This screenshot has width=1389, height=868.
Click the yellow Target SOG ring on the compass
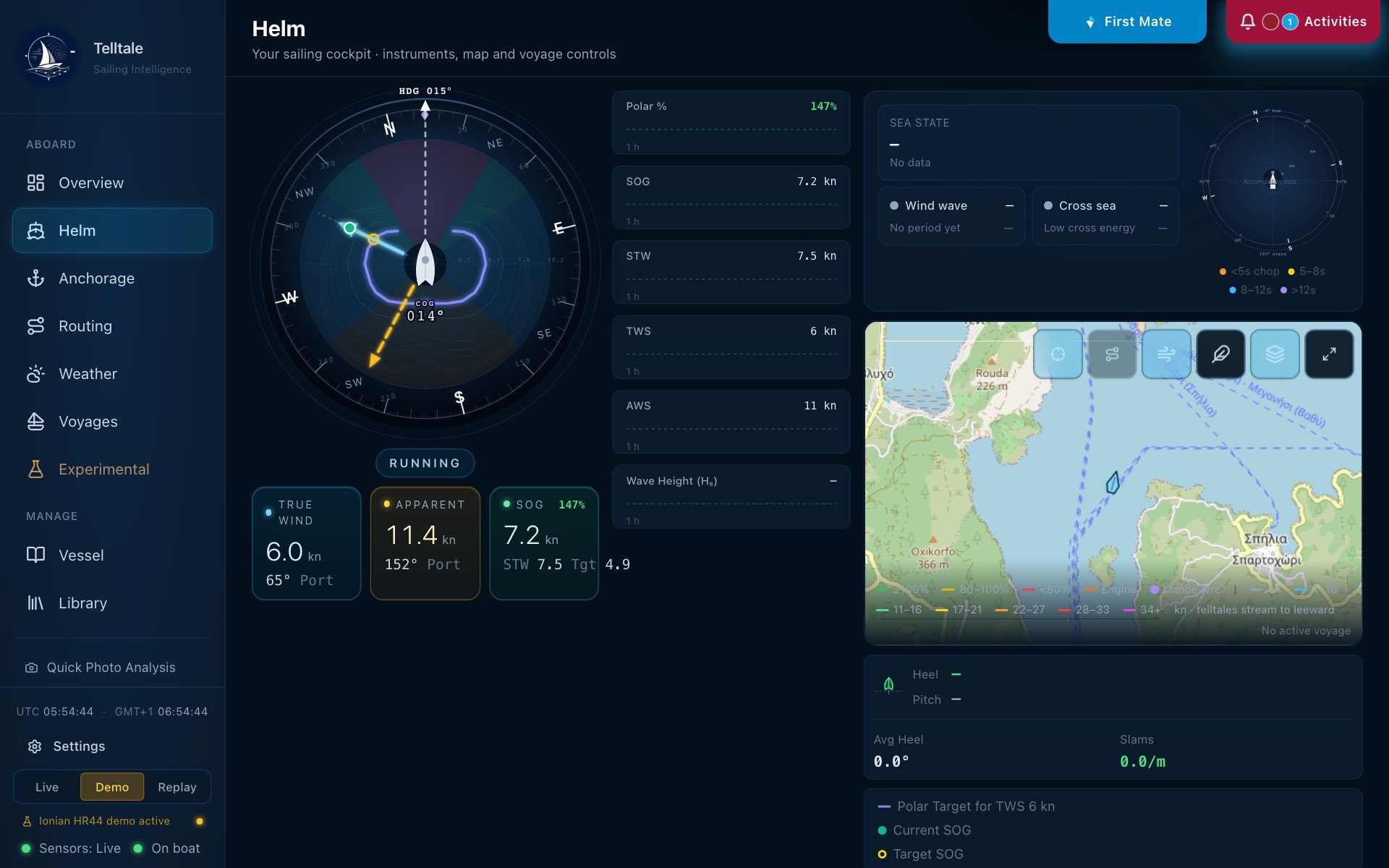coord(373,239)
